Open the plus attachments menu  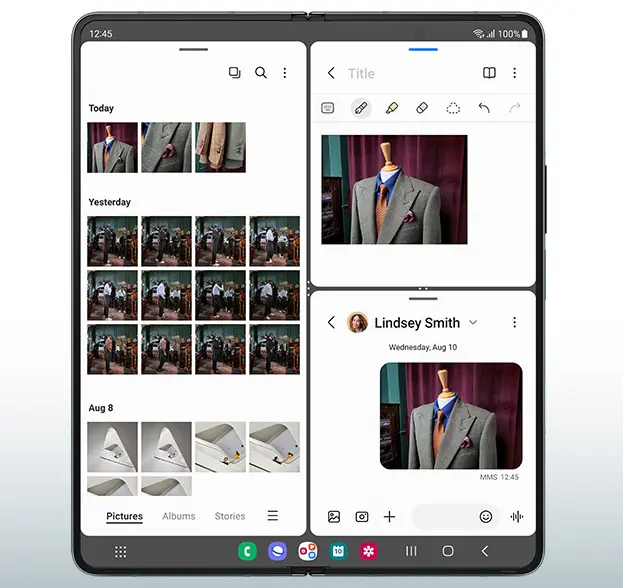tap(389, 517)
